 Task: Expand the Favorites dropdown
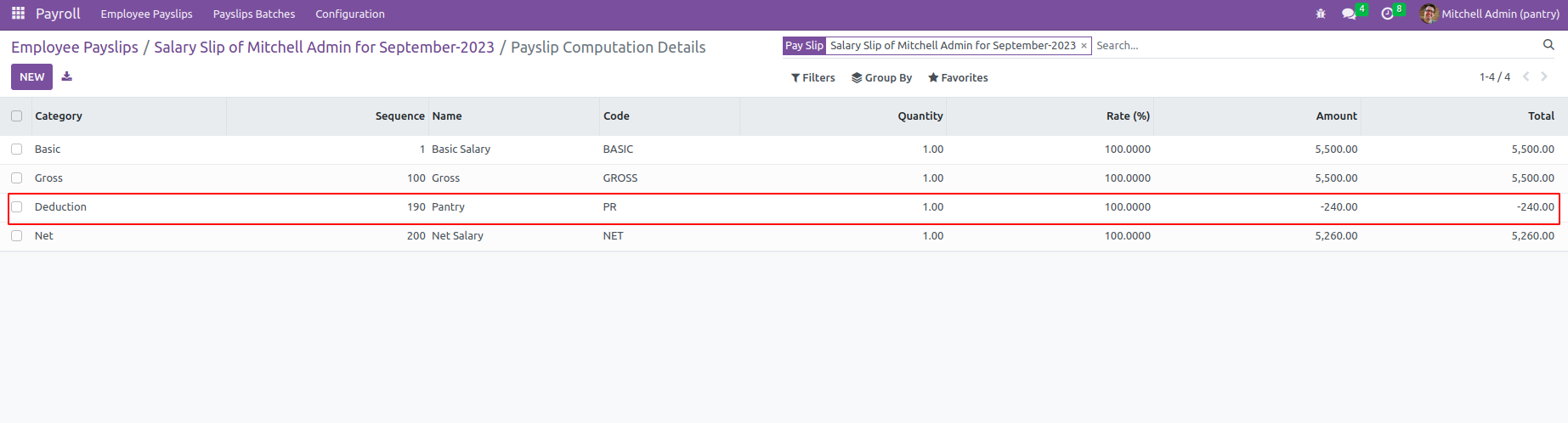(958, 78)
